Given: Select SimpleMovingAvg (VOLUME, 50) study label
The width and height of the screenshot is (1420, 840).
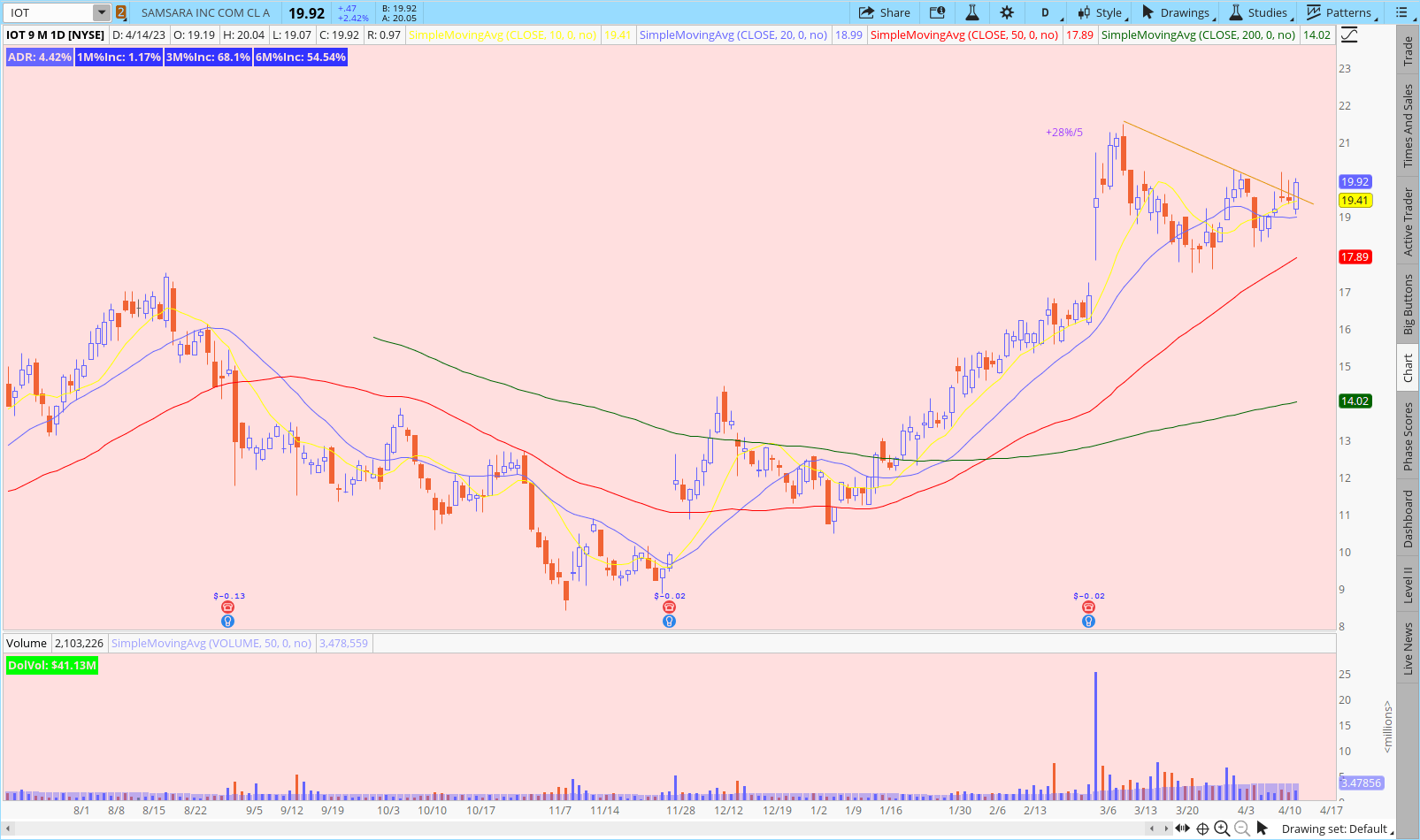Looking at the screenshot, I should pos(211,643).
